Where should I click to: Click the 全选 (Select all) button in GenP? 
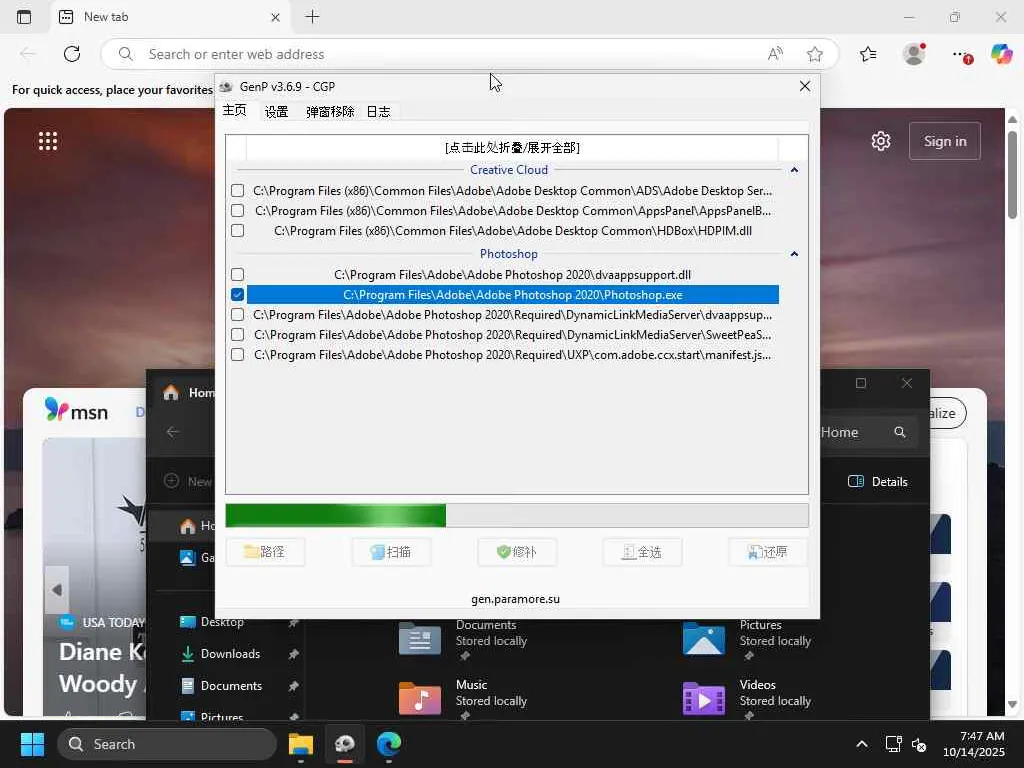click(642, 552)
